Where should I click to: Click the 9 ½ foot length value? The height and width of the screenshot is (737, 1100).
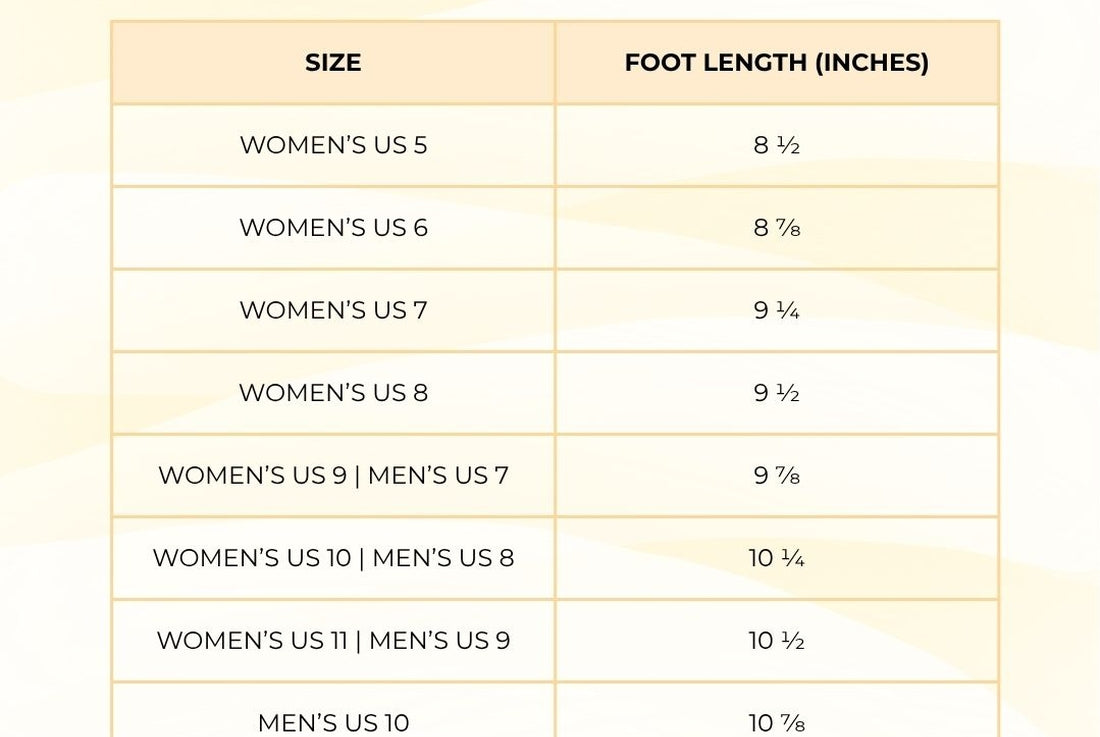(777, 393)
